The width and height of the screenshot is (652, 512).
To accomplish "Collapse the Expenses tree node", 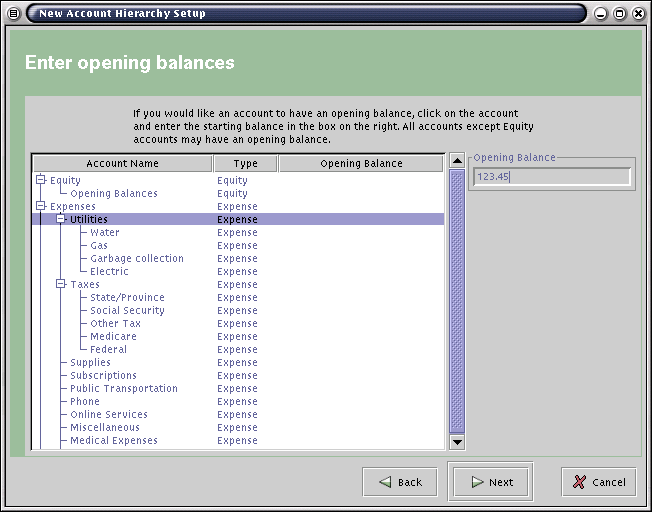I will pyautogui.click(x=41, y=206).
